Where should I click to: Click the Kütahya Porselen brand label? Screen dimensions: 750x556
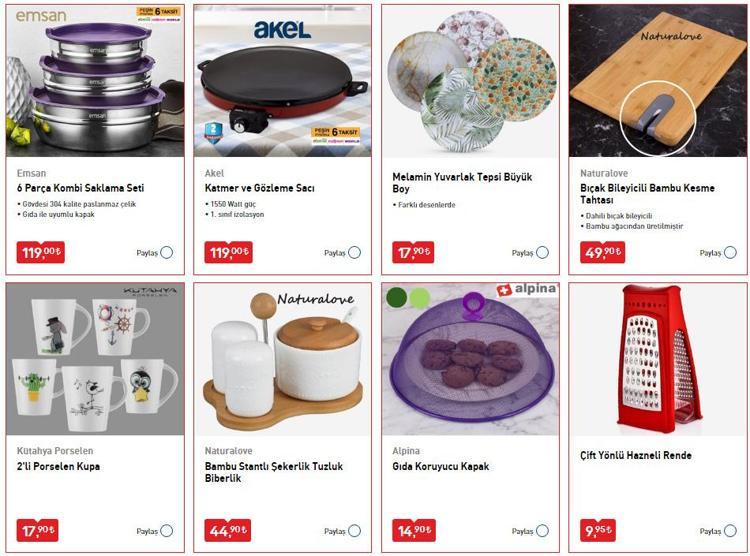[x=55, y=451]
